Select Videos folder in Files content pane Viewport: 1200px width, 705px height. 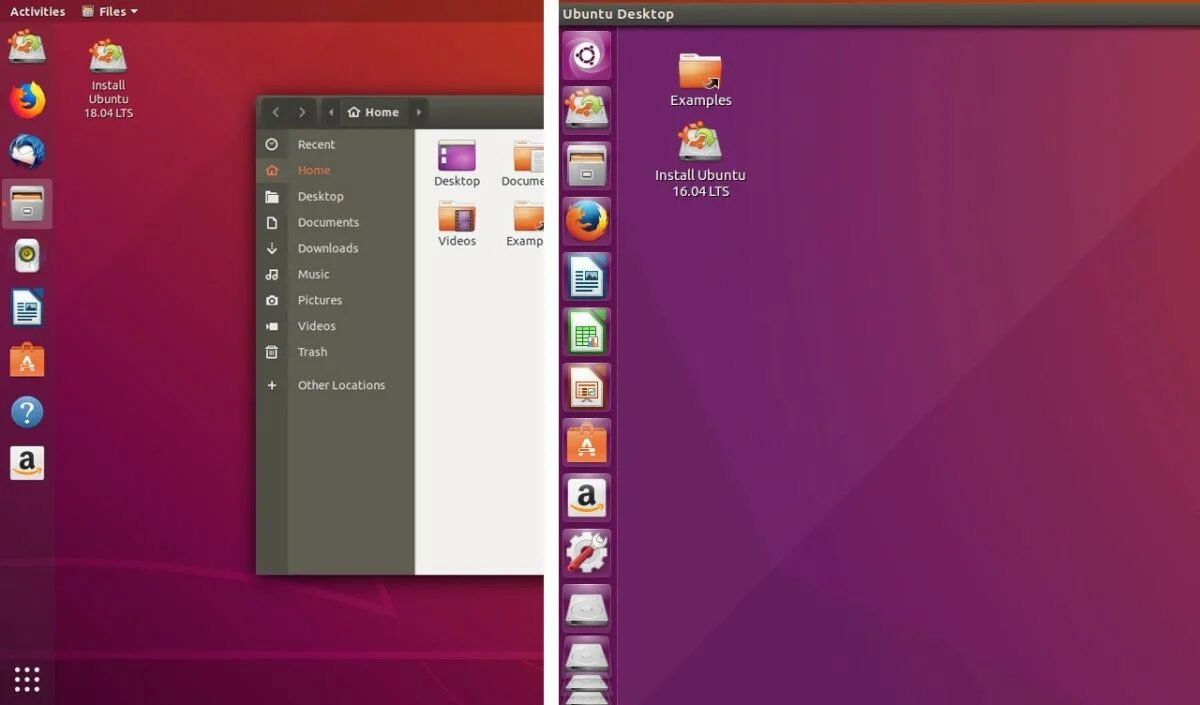[457, 224]
